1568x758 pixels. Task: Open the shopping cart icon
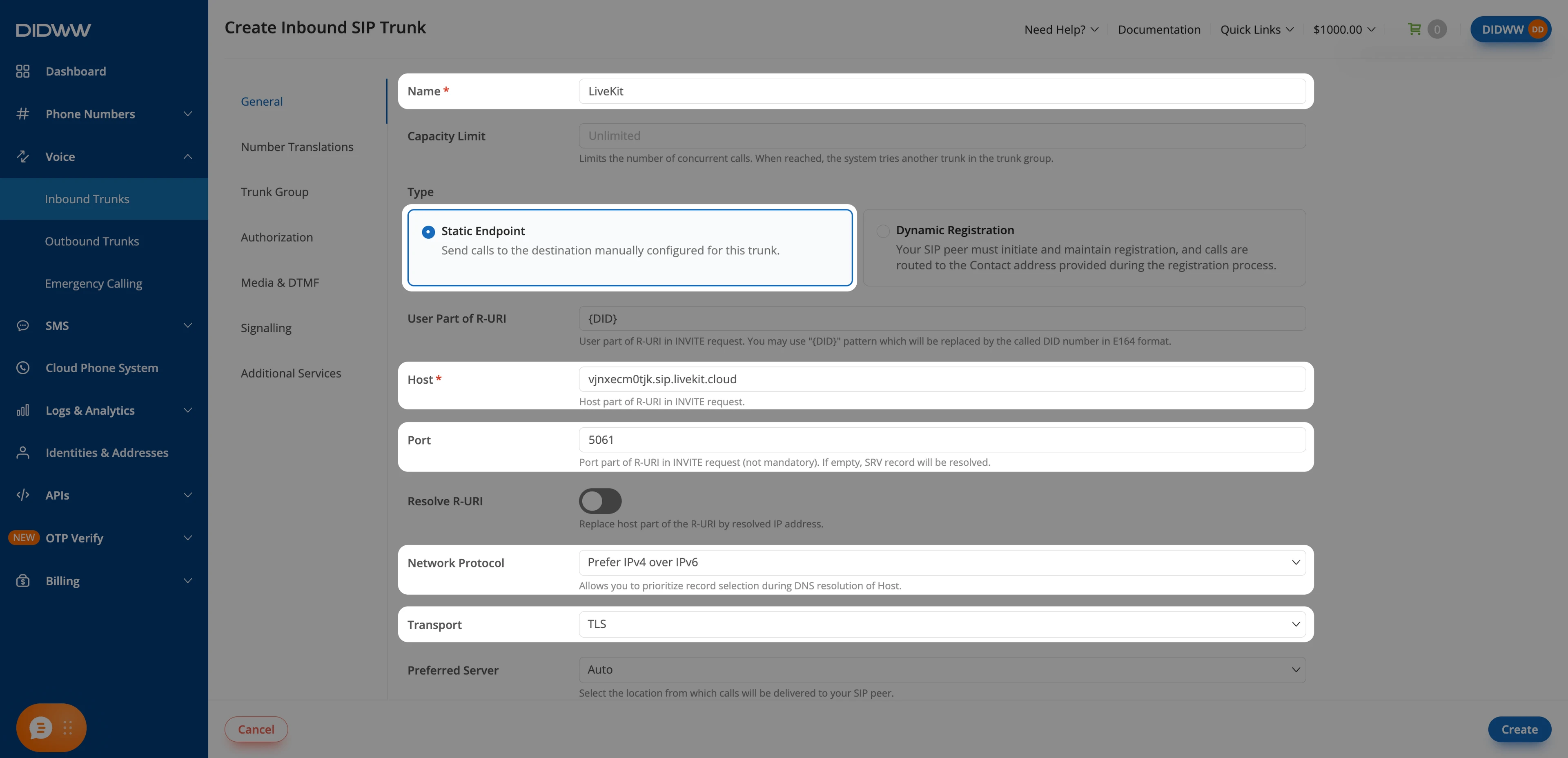pos(1414,29)
